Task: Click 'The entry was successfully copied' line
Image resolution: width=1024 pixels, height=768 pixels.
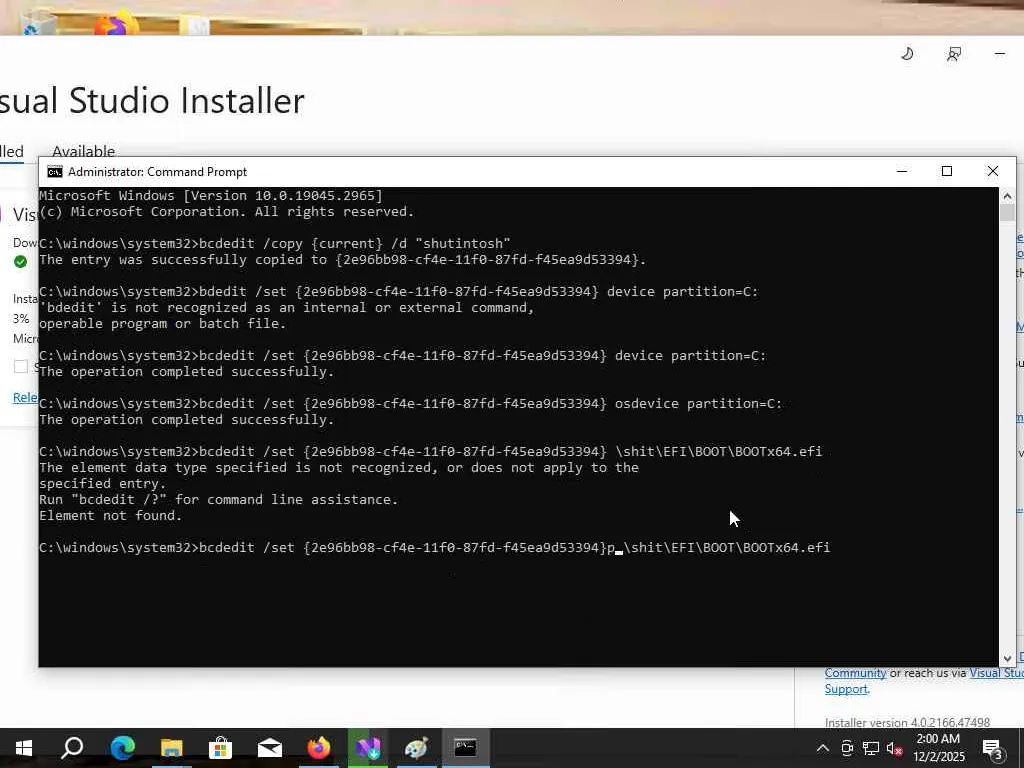Action: tap(342, 259)
